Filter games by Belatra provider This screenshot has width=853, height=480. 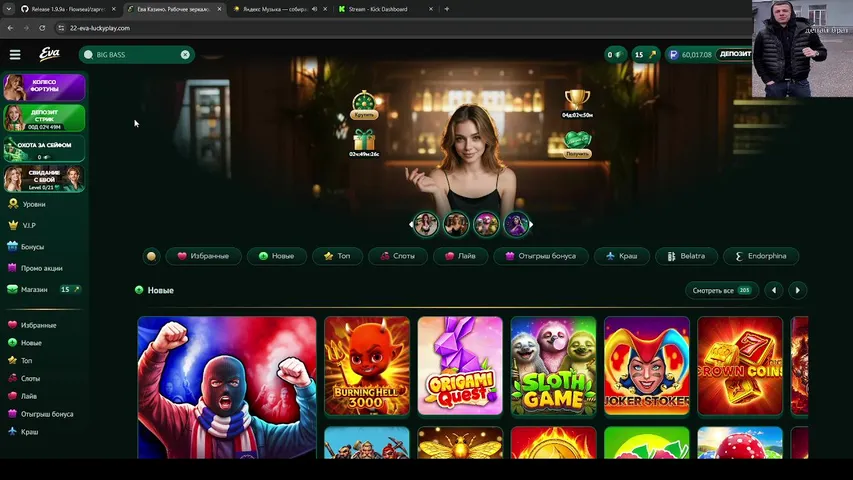coord(686,256)
